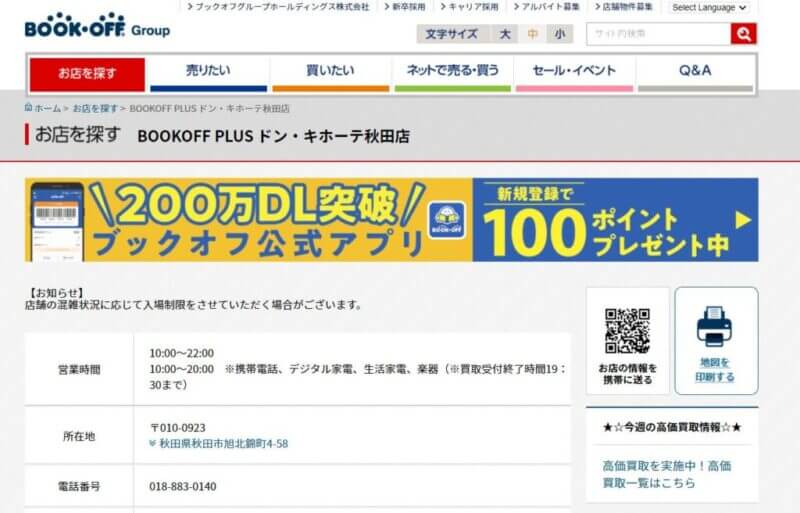Click the 秋田県秋田市旭北錦町4-58 address link
The width and height of the screenshot is (800, 513).
pyautogui.click(x=223, y=444)
